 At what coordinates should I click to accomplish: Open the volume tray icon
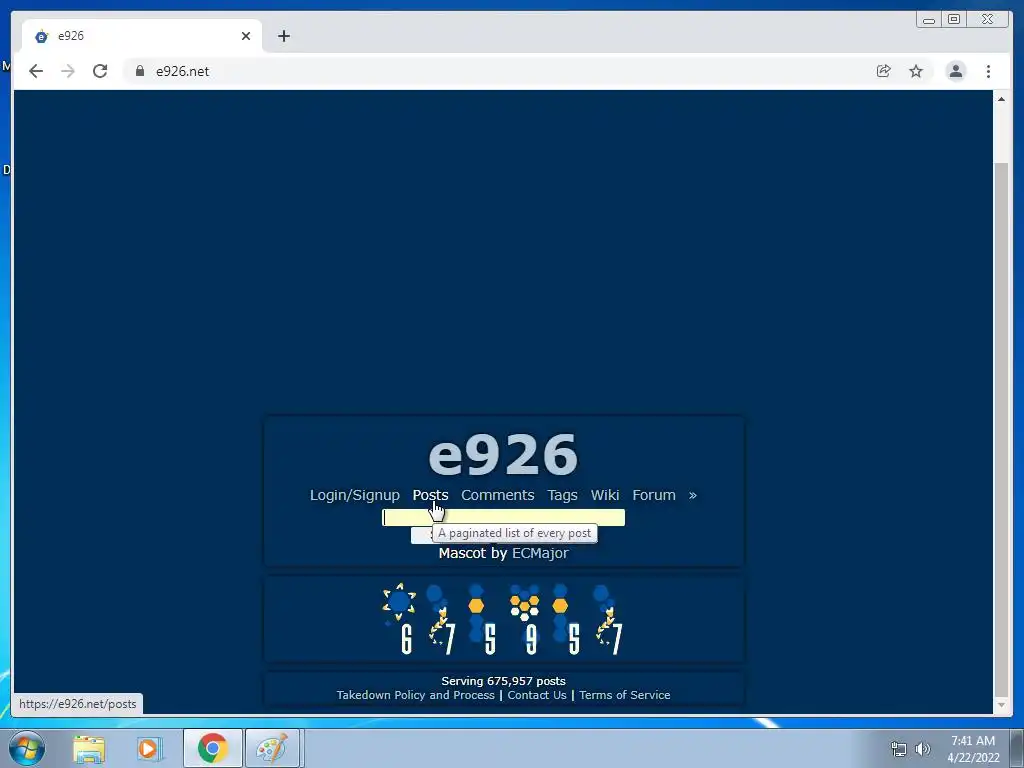tap(923, 749)
